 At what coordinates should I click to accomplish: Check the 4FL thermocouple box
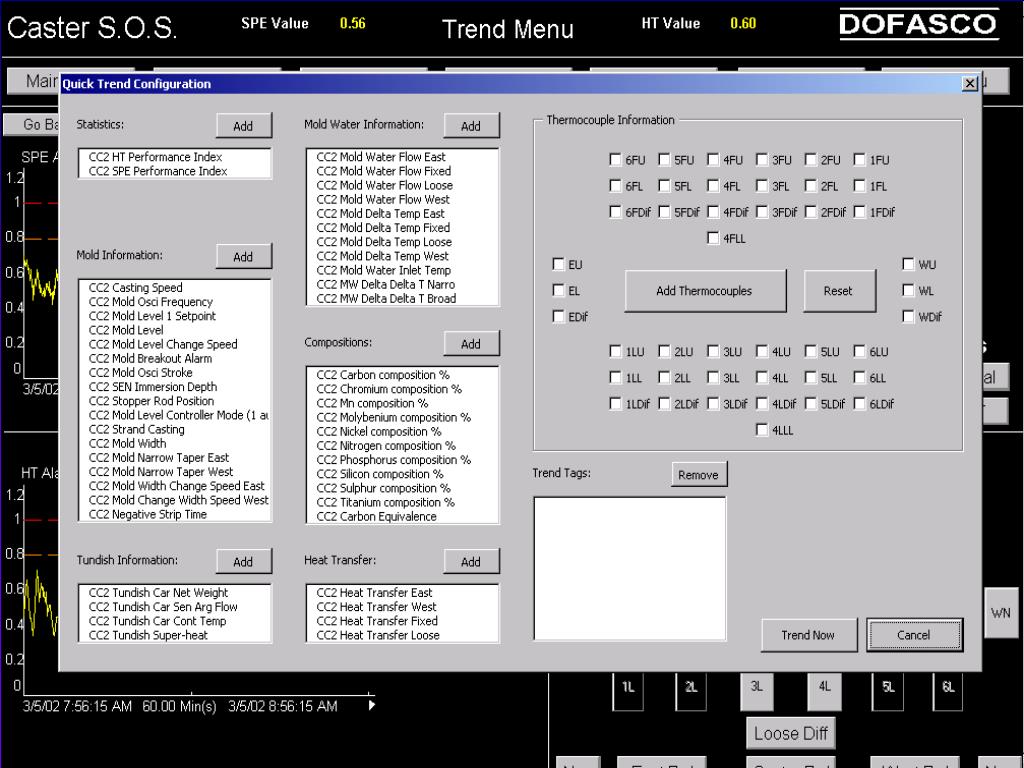(712, 185)
